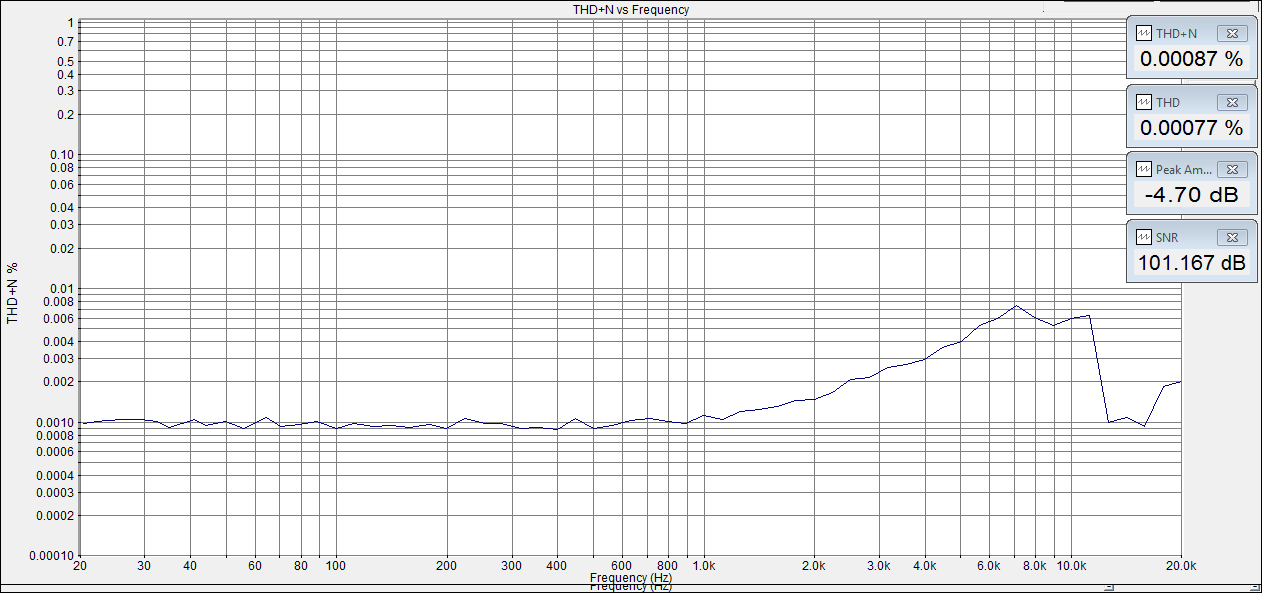Image resolution: width=1262 pixels, height=593 pixels.
Task: Select the SNR meter title
Action: pyautogui.click(x=1168, y=239)
